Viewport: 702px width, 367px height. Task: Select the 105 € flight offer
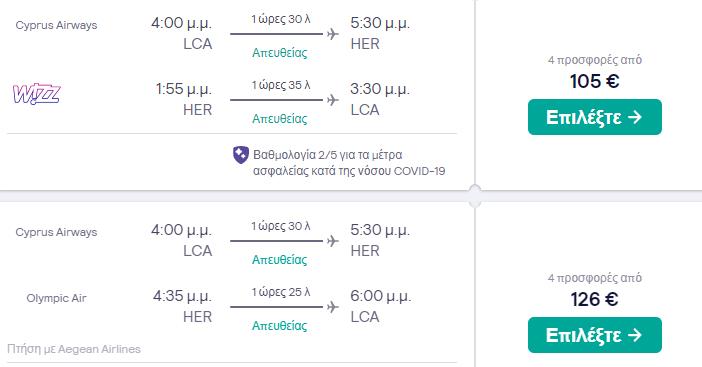click(x=595, y=117)
